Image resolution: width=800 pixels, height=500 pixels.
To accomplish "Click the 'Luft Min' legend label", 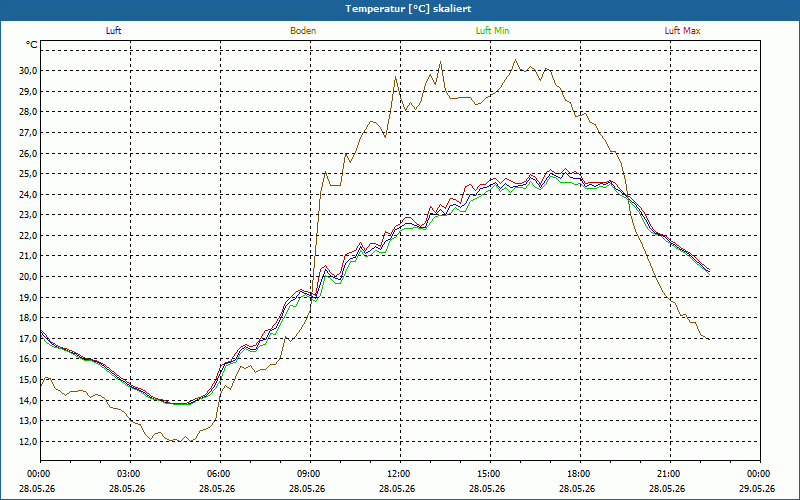I will (492, 31).
